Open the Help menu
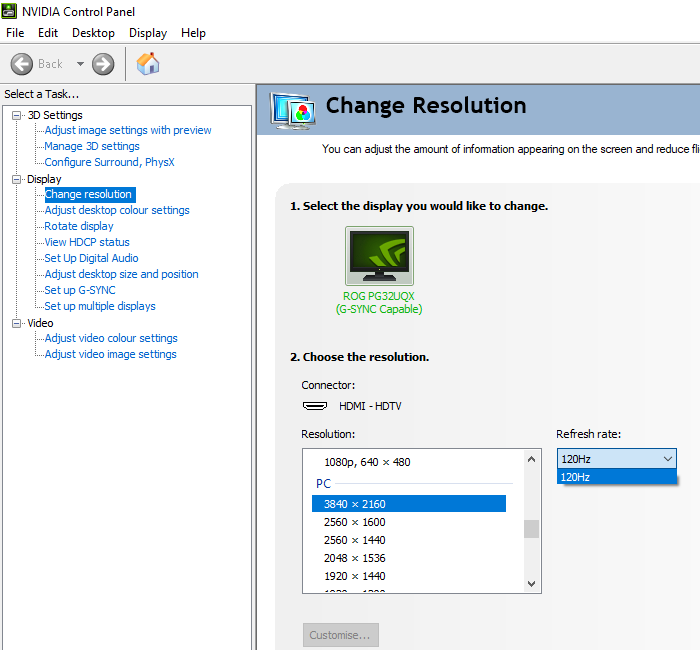The width and height of the screenshot is (700, 650). tap(193, 33)
